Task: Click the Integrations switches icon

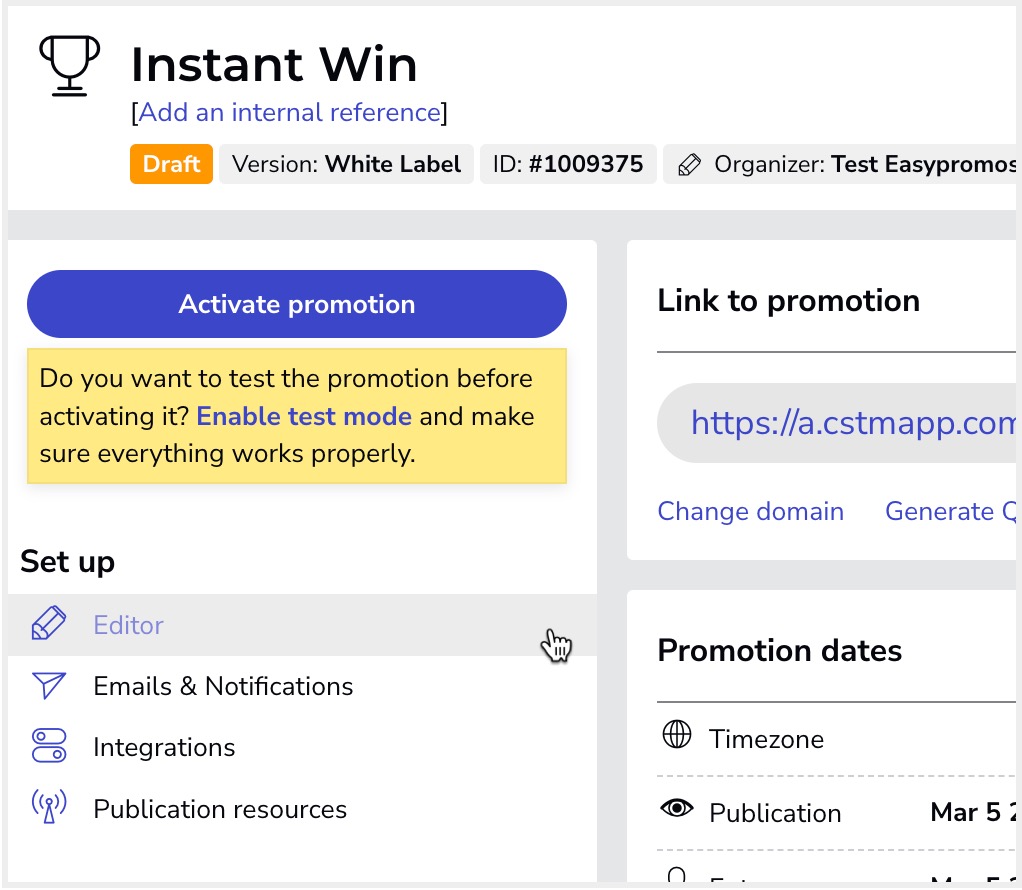Action: tap(49, 747)
